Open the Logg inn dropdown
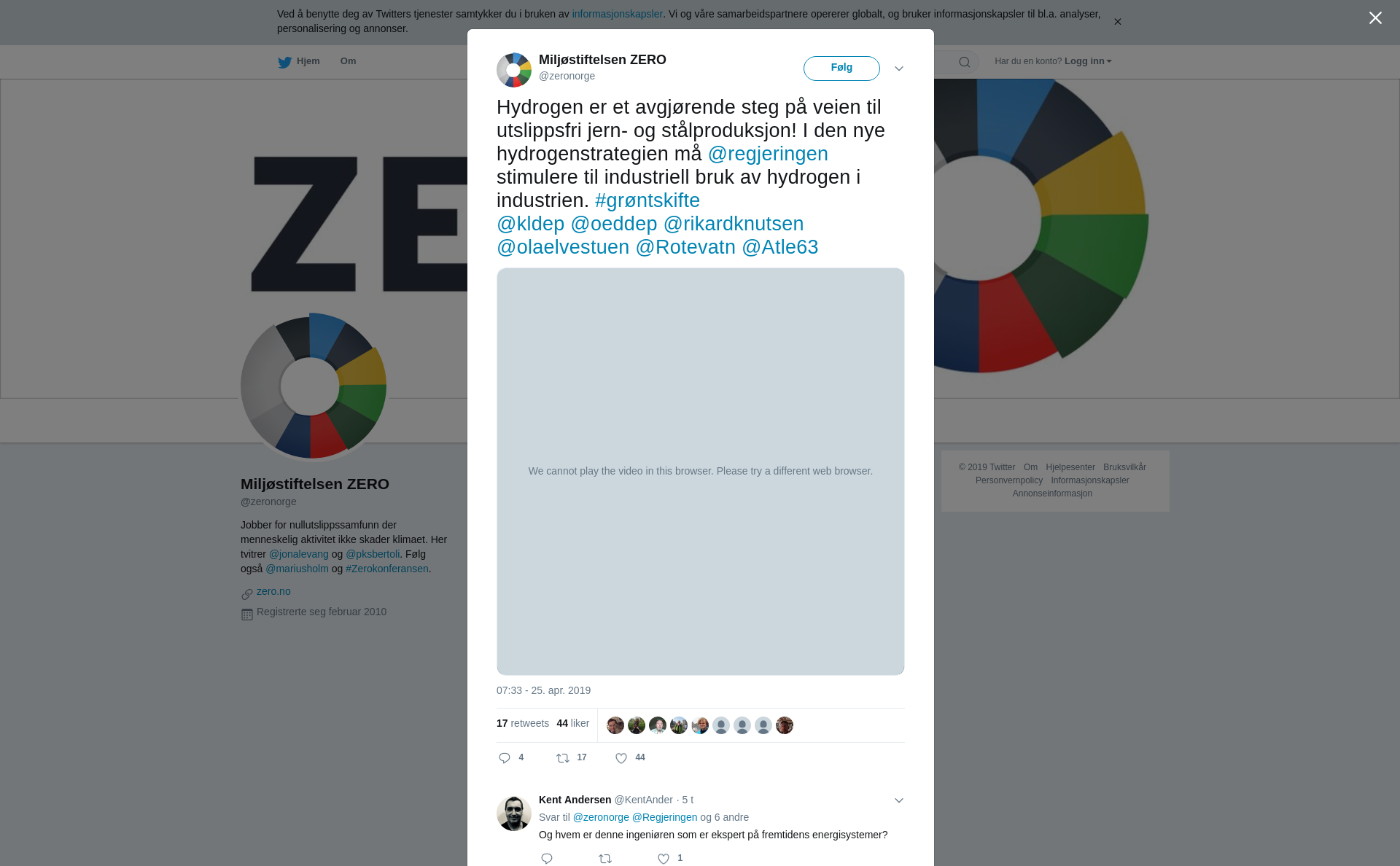The width and height of the screenshot is (1400, 866). click(1088, 61)
